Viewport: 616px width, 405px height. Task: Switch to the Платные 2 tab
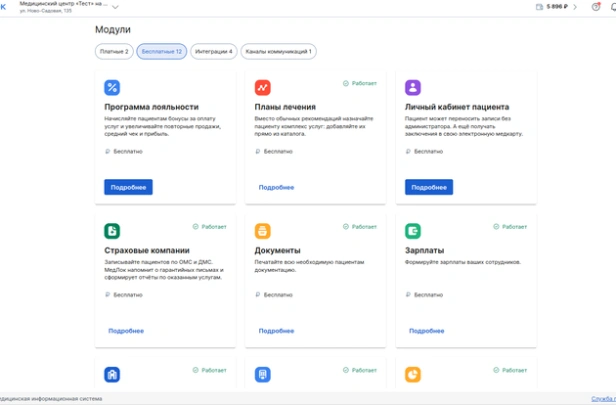(x=113, y=51)
